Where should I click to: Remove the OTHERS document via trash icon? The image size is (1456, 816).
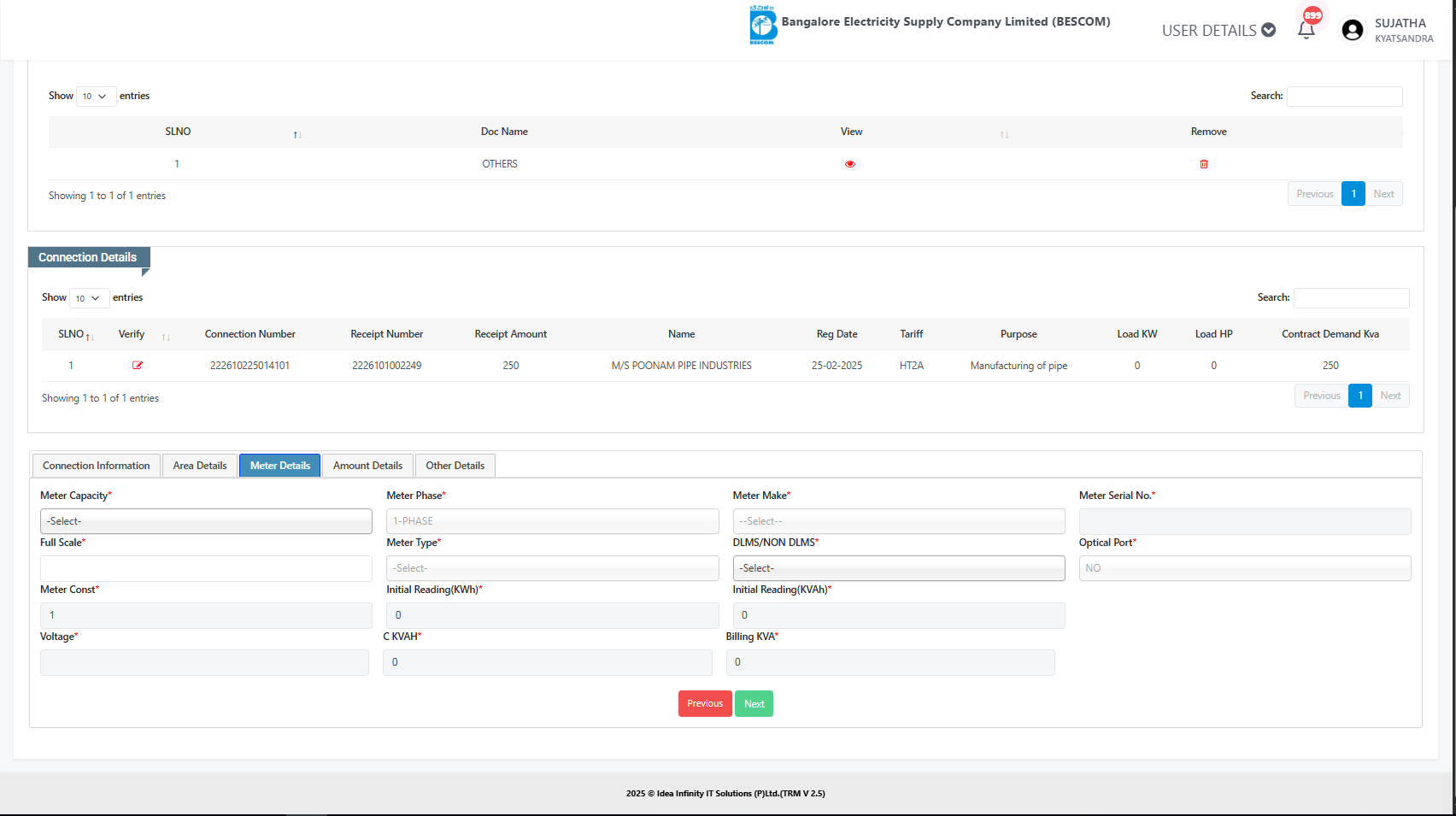[1203, 164]
